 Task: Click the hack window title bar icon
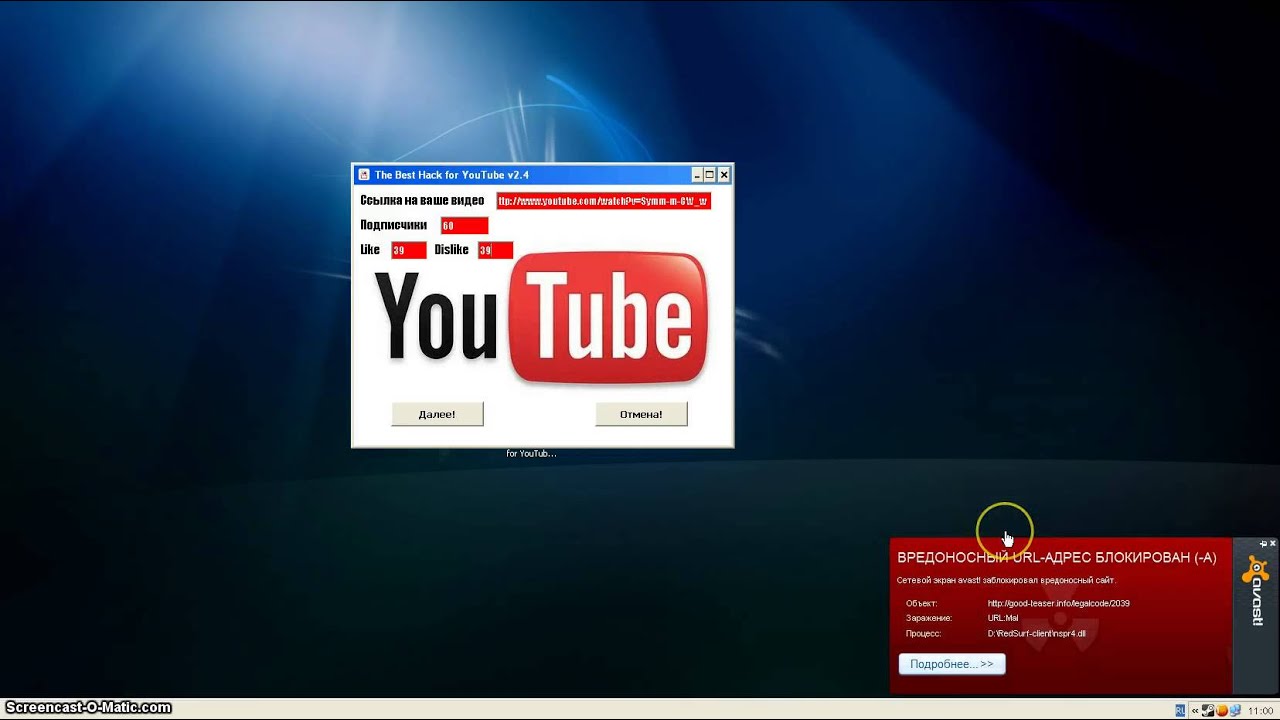click(364, 175)
